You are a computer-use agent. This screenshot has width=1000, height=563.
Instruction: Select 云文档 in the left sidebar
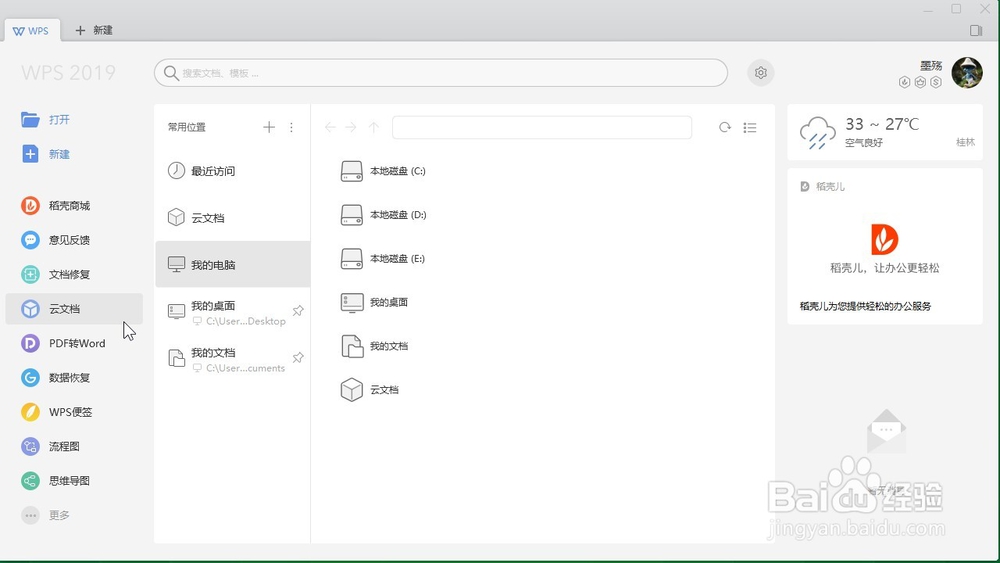pos(74,309)
